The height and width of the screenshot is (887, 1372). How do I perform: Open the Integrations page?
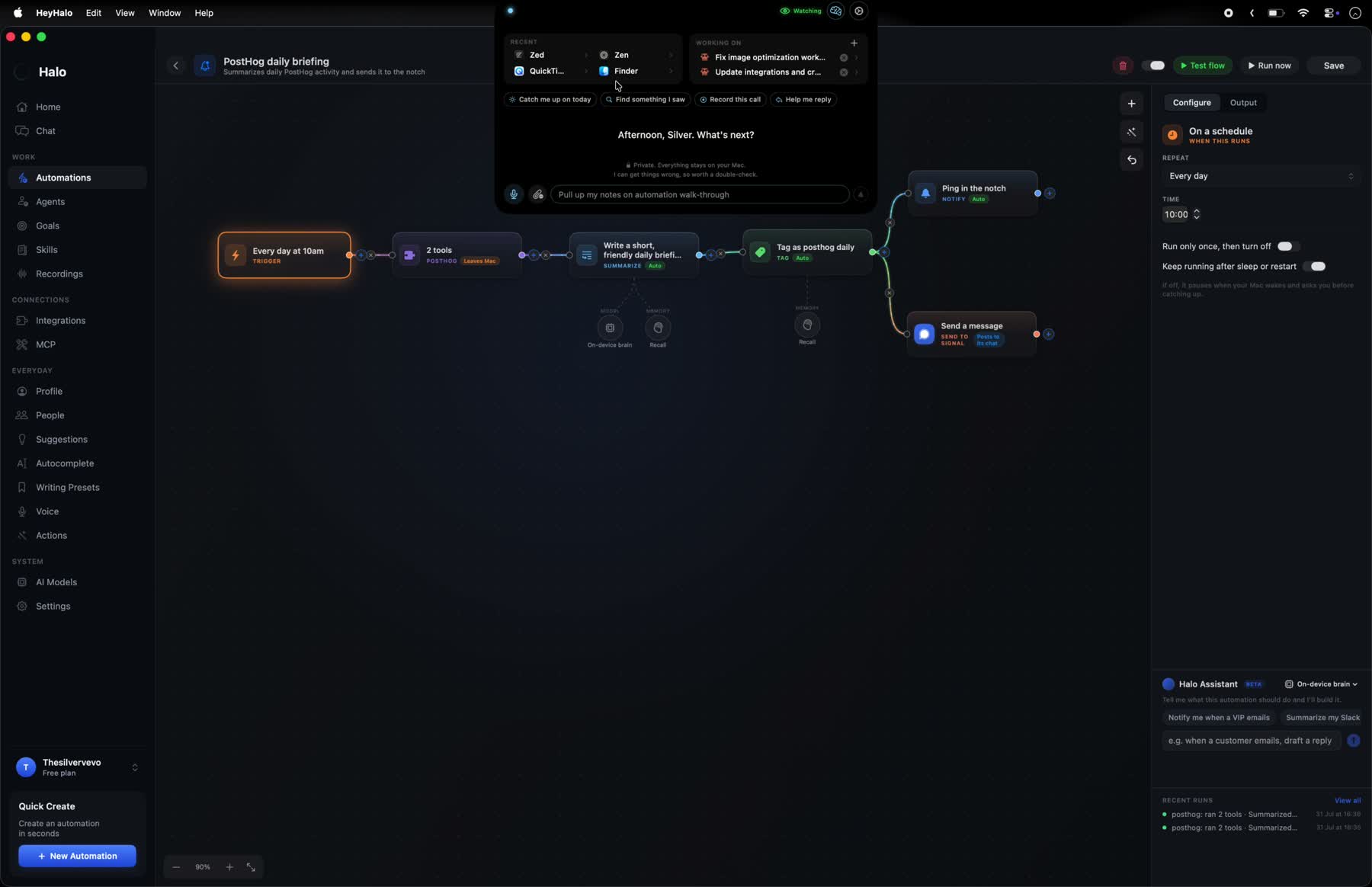pyautogui.click(x=60, y=321)
